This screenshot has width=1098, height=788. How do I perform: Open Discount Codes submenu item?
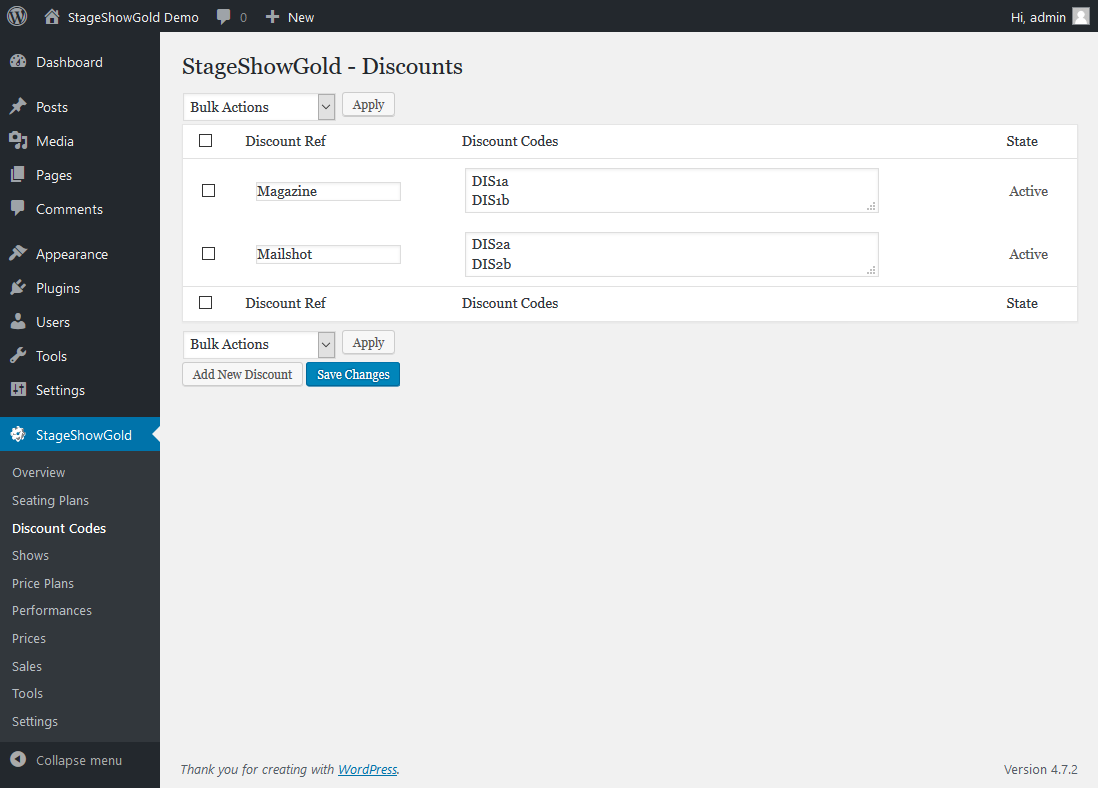[x=59, y=529]
